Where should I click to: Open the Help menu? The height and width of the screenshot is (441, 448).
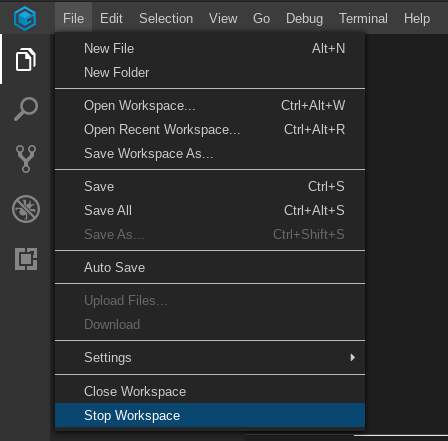417,18
